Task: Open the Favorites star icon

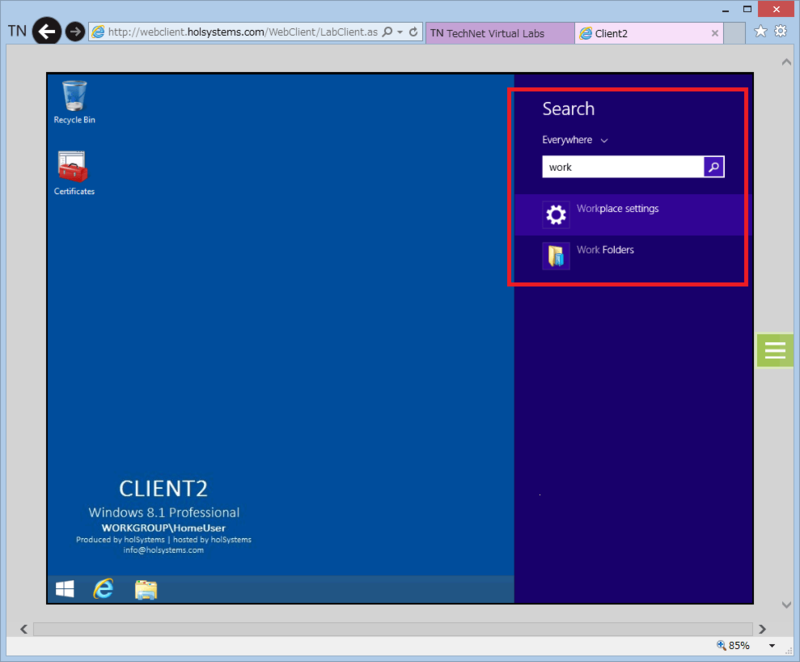Action: (x=760, y=32)
